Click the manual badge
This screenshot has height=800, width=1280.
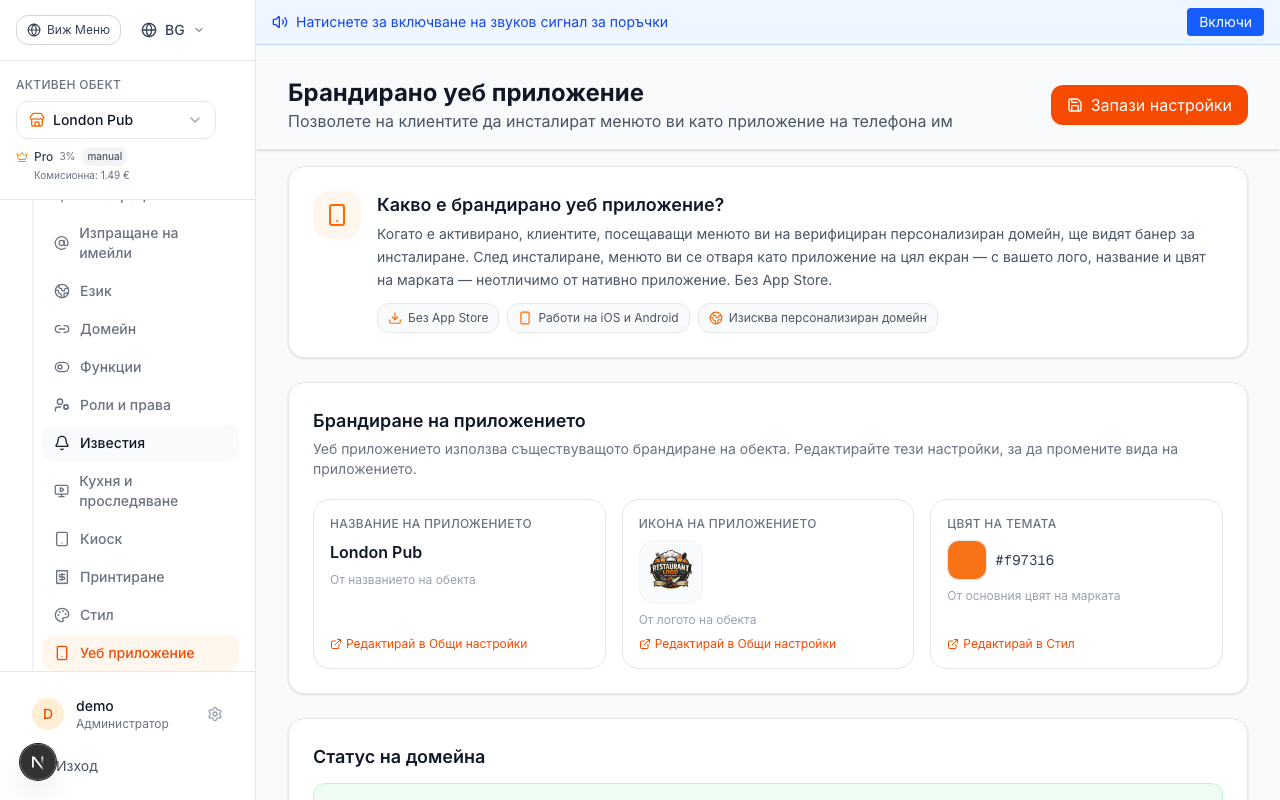coord(104,157)
